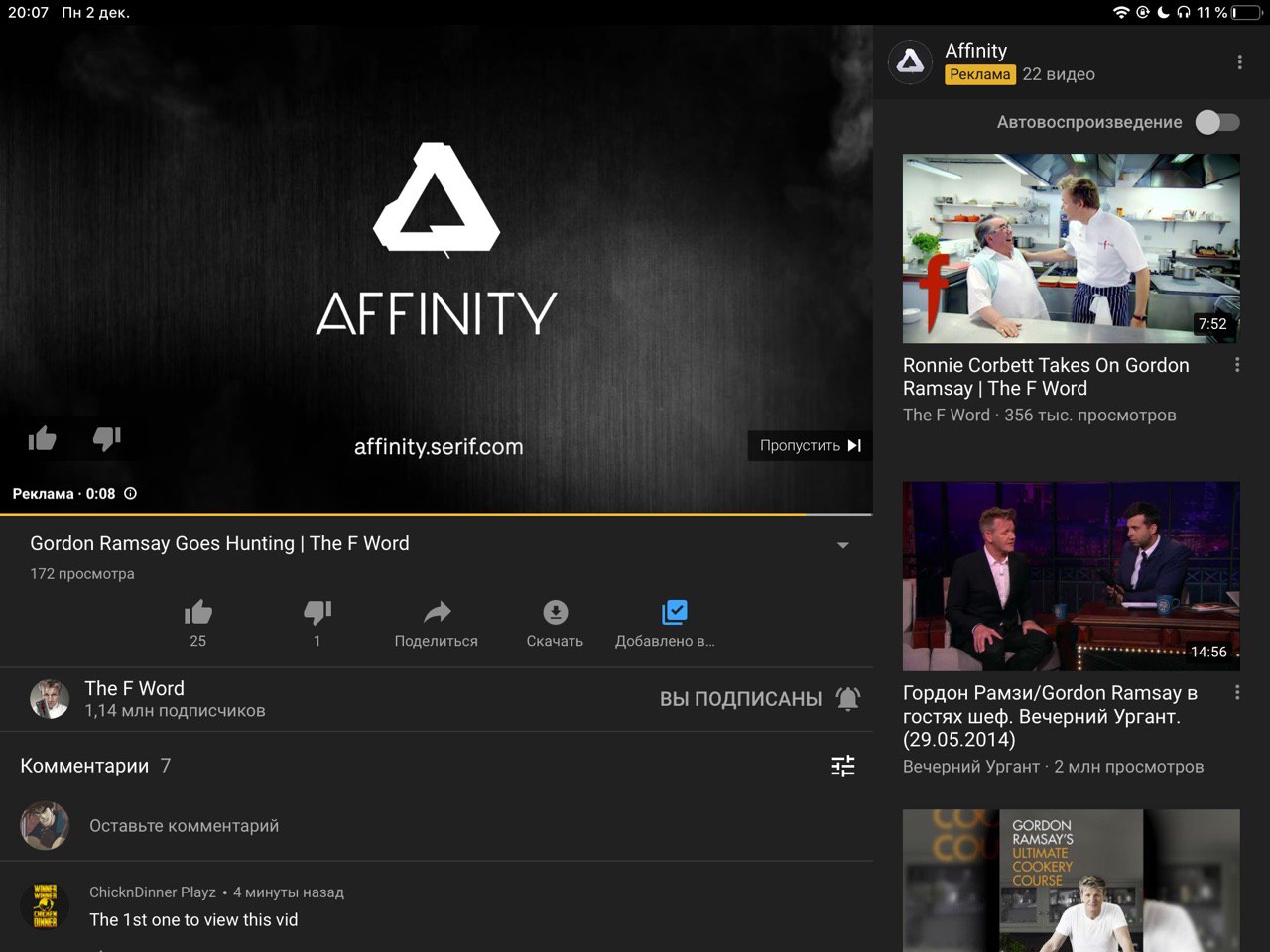The image size is (1270, 952).
Task: Open the Добавлено в… saved playlist icon
Action: pyautogui.click(x=674, y=612)
